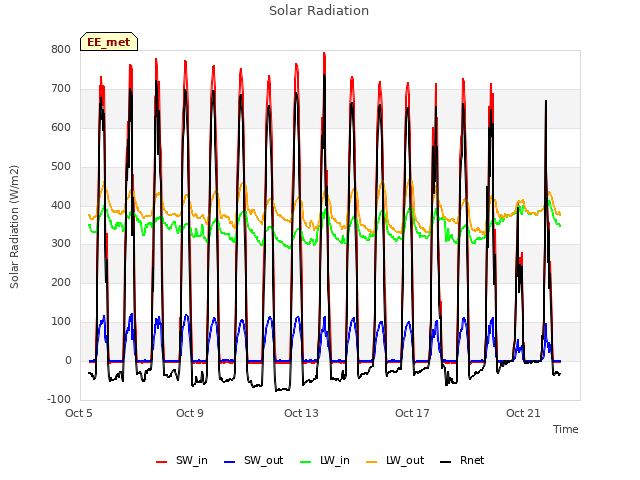This screenshot has width=640, height=480.
Task: Click the 100 y-axis tick label
Action: pyautogui.click(x=61, y=322)
